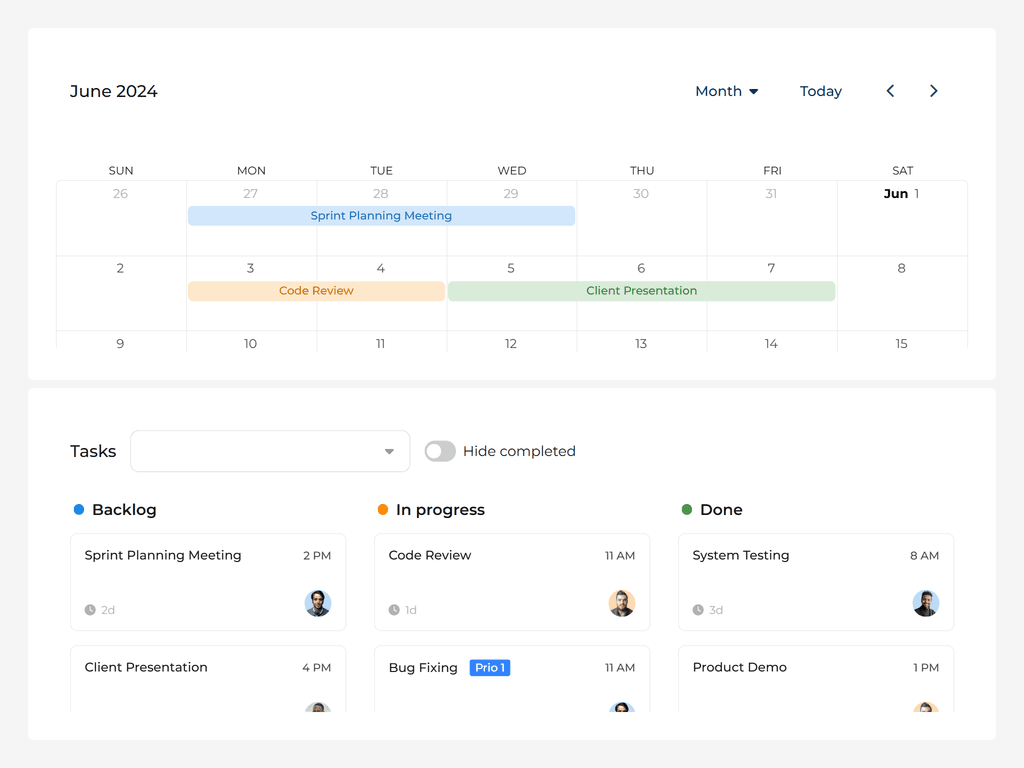Click the Sprint Planning Meeting event bar
The image size is (1024, 768).
click(x=381, y=215)
